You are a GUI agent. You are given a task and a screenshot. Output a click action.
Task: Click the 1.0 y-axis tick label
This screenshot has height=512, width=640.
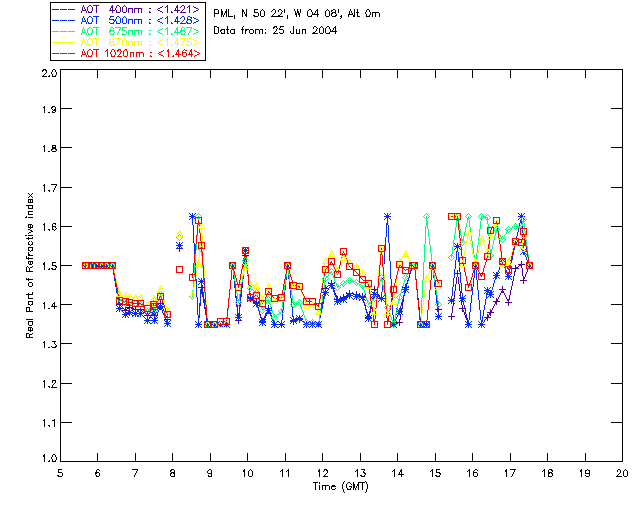click(49, 458)
